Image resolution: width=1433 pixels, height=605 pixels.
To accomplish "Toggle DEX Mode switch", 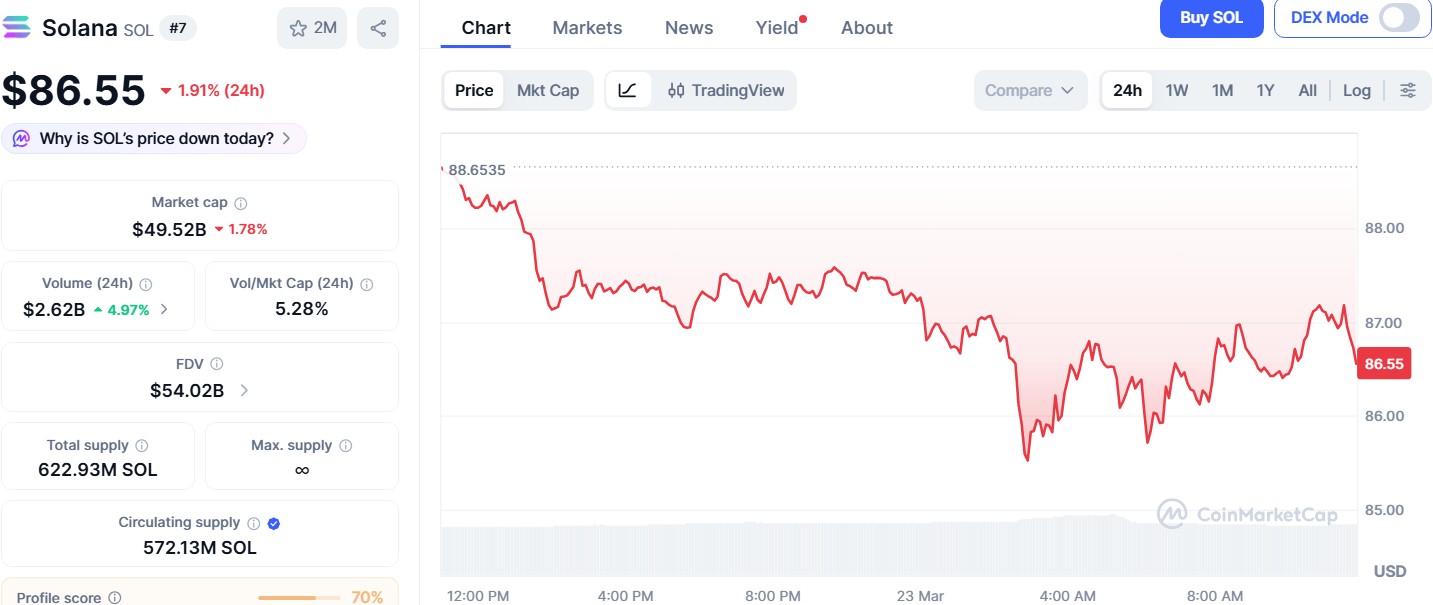I will click(1398, 18).
